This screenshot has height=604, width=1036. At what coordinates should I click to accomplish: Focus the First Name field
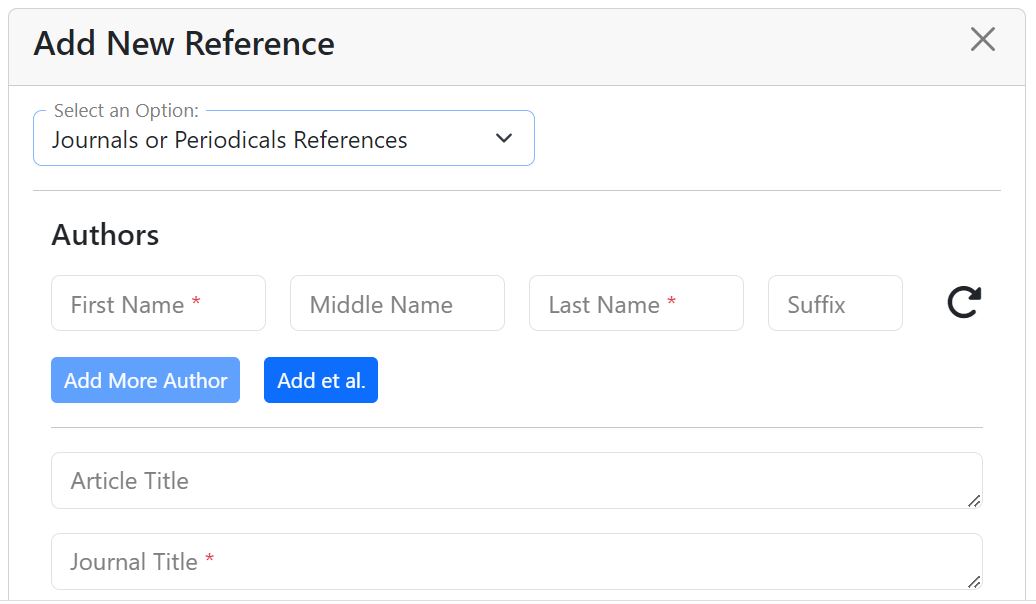(x=158, y=304)
